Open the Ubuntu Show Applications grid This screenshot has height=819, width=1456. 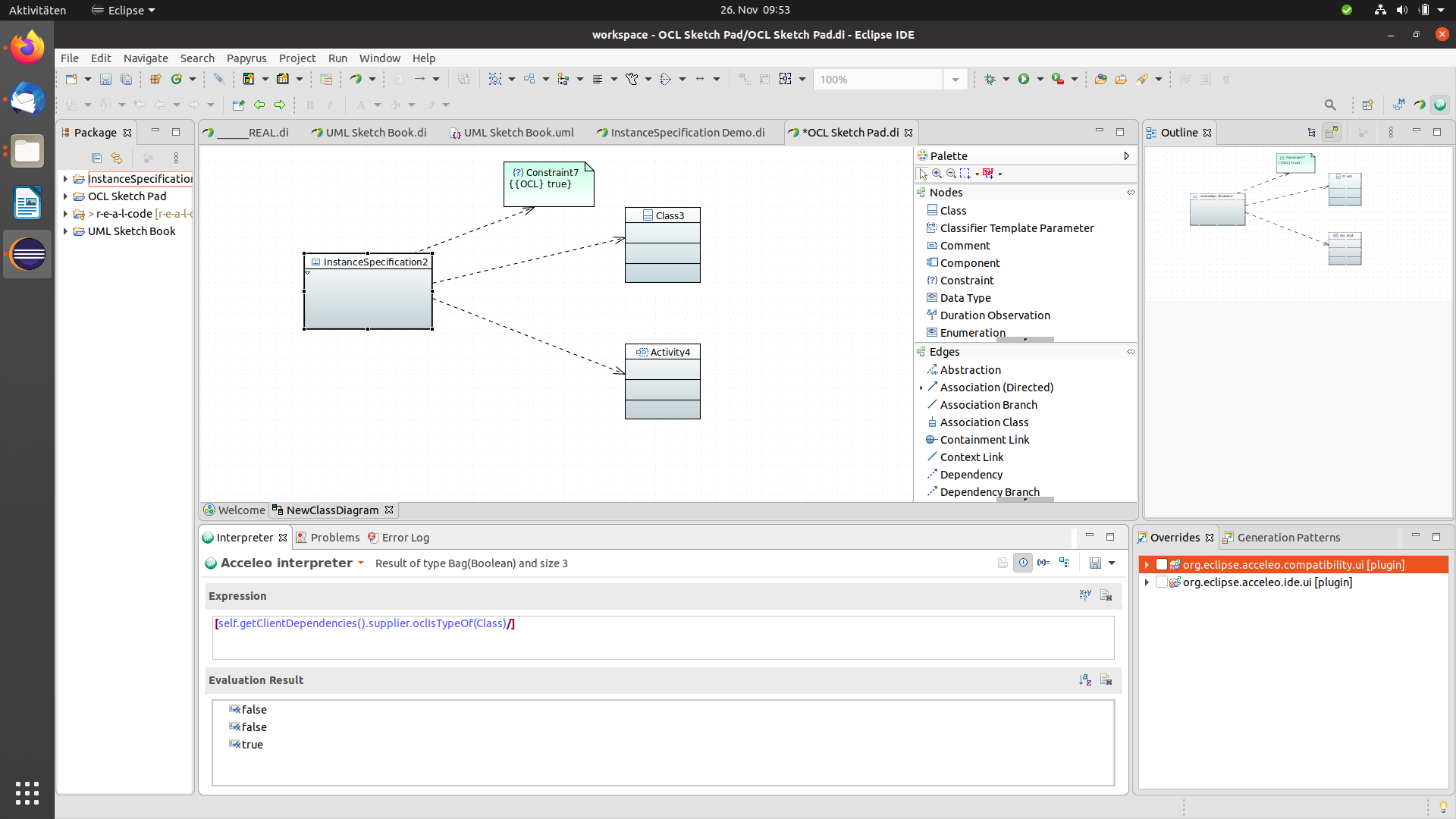[x=27, y=792]
